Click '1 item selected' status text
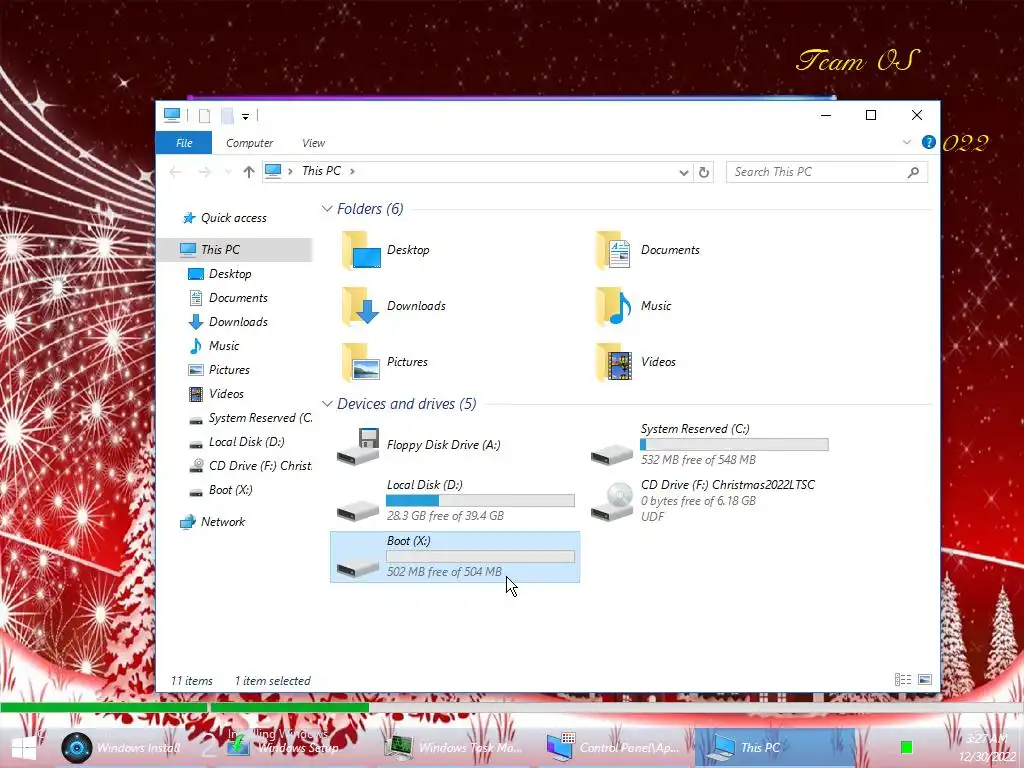This screenshot has height=768, width=1024. coord(272,680)
